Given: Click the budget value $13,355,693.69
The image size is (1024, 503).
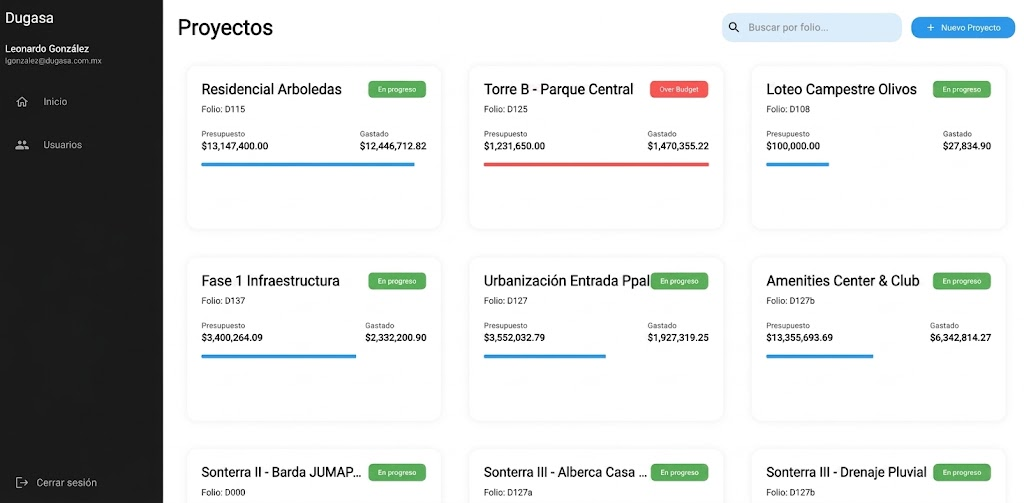Looking at the screenshot, I should pos(799,338).
